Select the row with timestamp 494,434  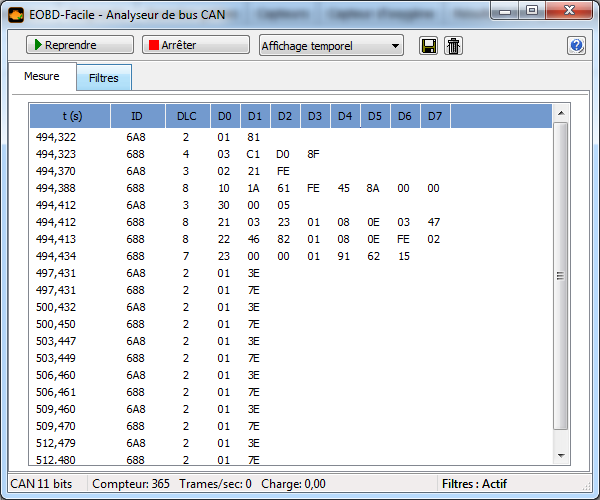click(290, 256)
